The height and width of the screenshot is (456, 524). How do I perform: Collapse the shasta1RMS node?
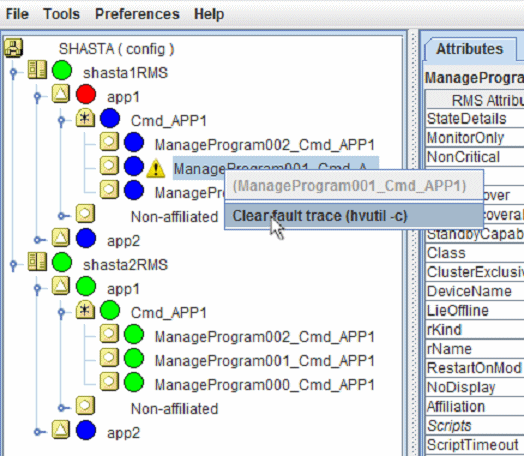[13, 72]
